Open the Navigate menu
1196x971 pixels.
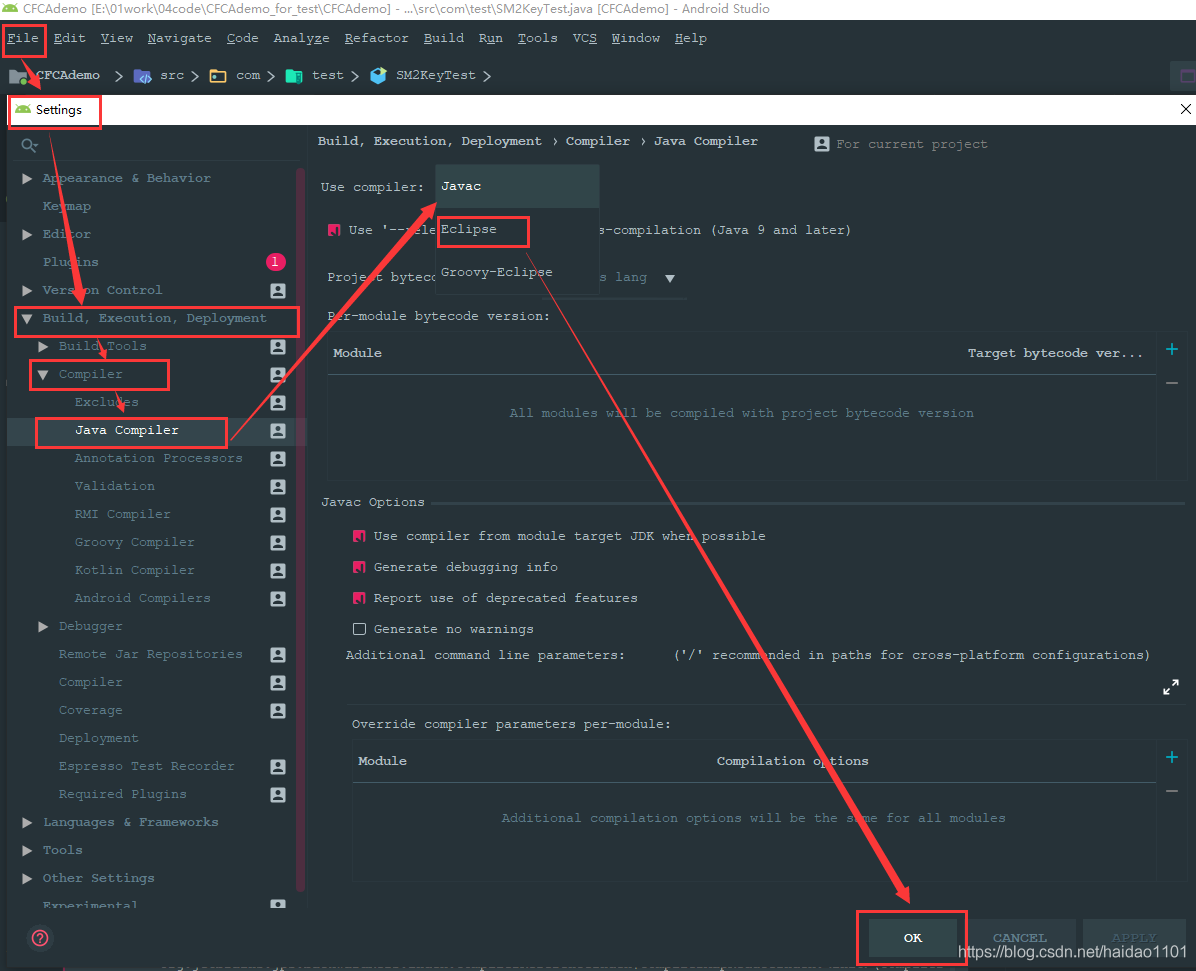179,38
